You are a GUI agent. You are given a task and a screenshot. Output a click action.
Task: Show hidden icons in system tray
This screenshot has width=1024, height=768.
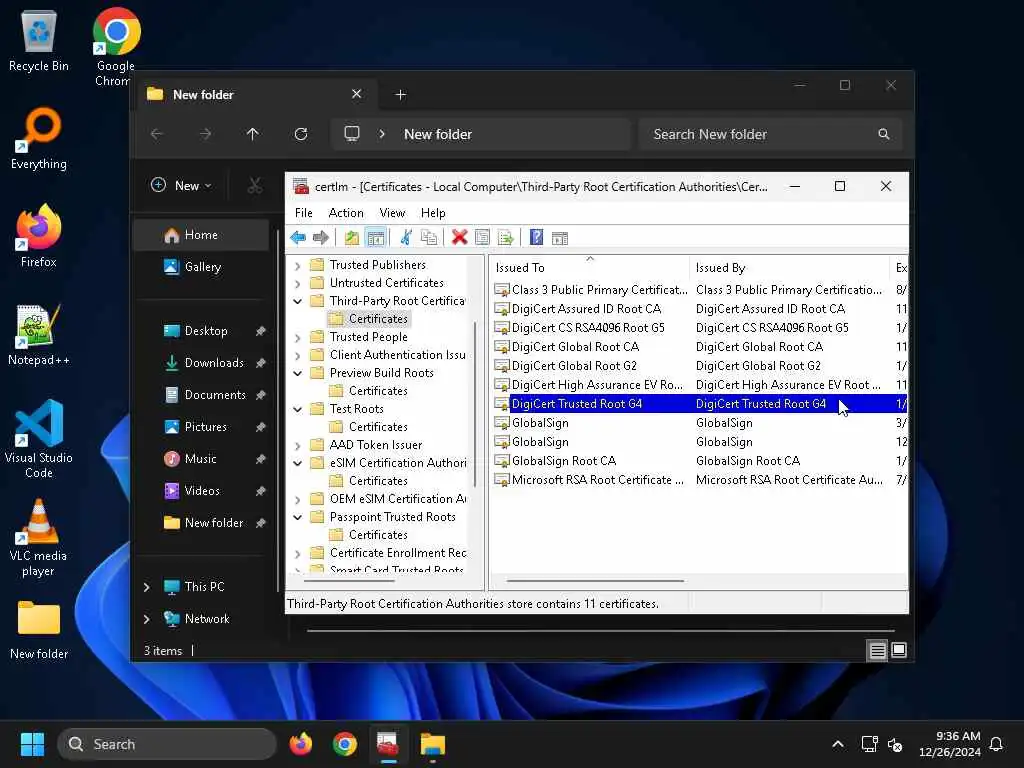(838, 744)
